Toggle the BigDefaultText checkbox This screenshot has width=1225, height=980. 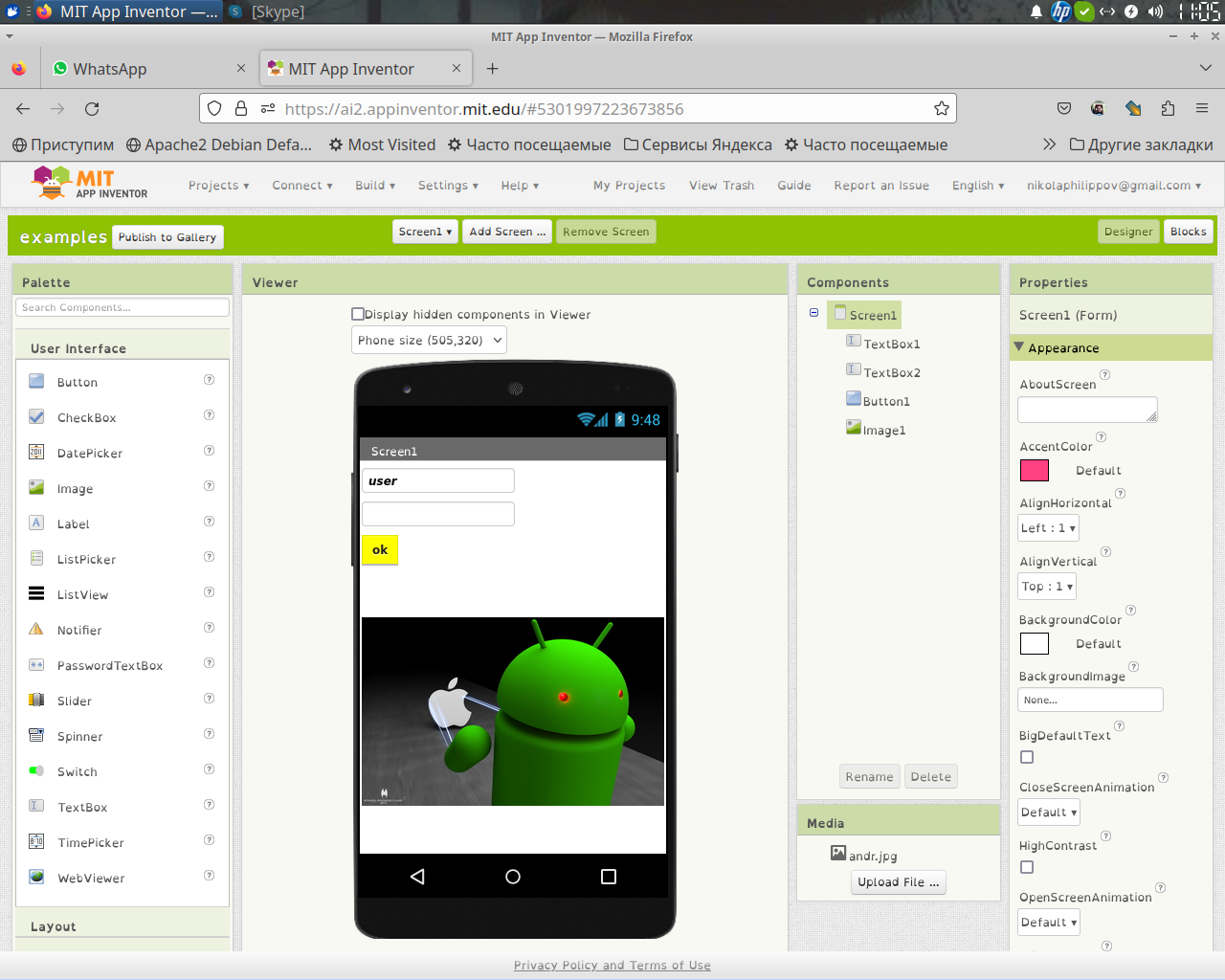pos(1027,757)
